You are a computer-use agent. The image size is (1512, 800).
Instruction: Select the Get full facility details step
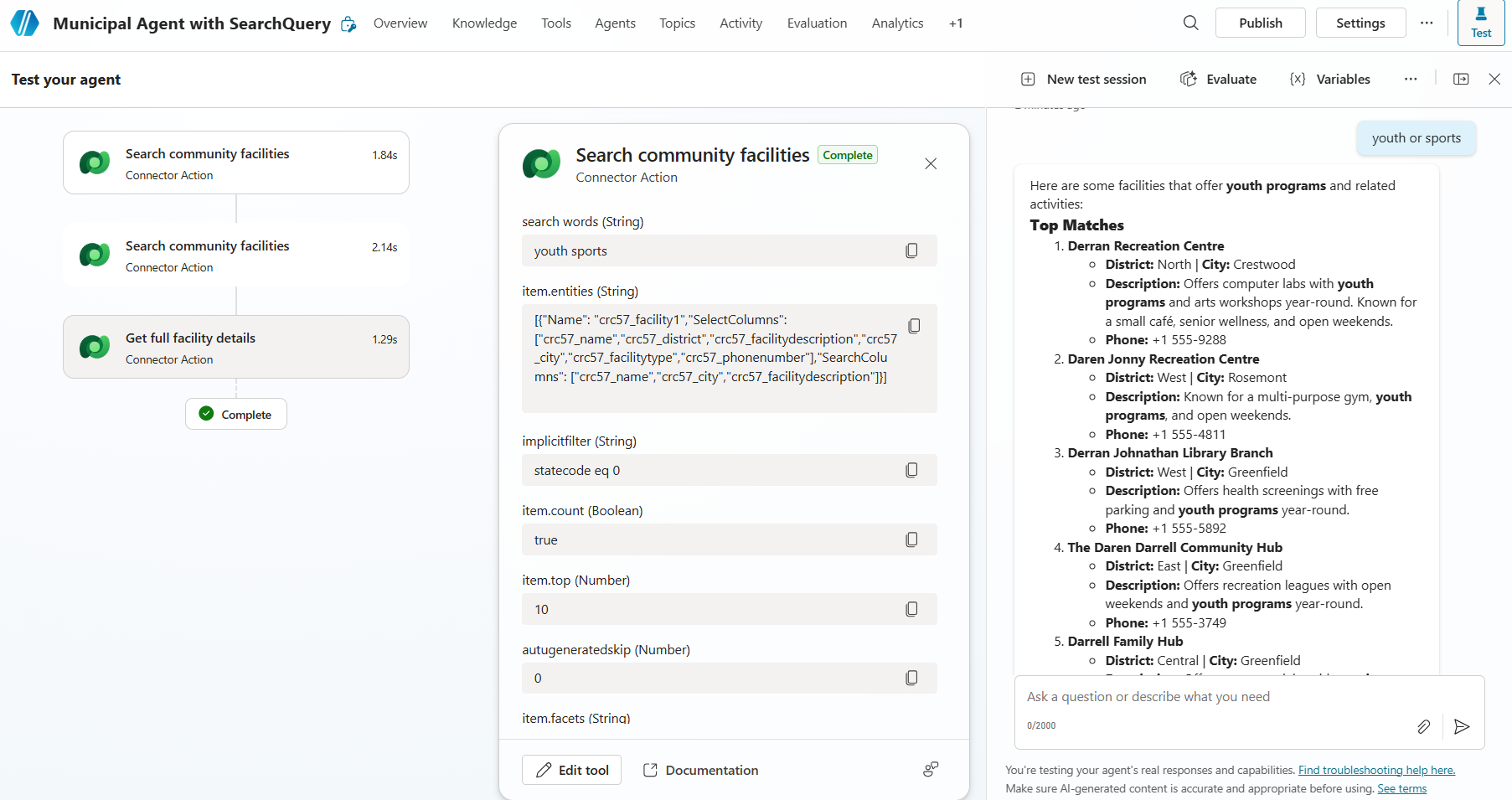point(236,347)
